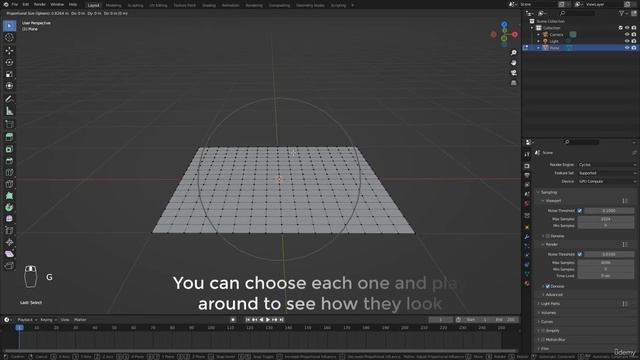Switch to the UV Editing workspace tab
This screenshot has height=360, width=640.
click(x=158, y=5)
